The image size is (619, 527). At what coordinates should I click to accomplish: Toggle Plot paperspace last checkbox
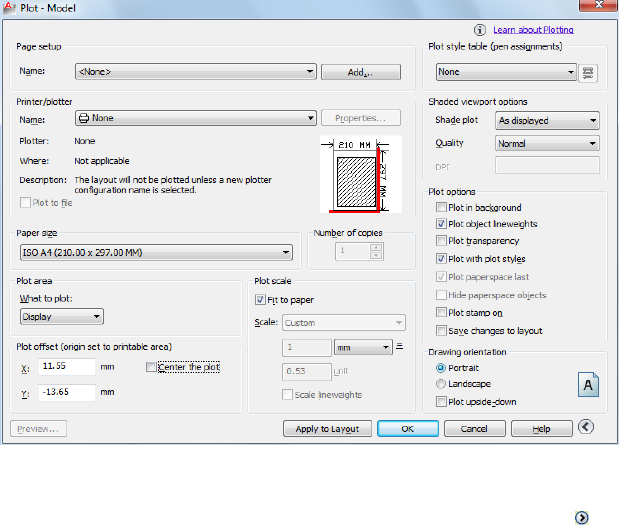[x=441, y=277]
